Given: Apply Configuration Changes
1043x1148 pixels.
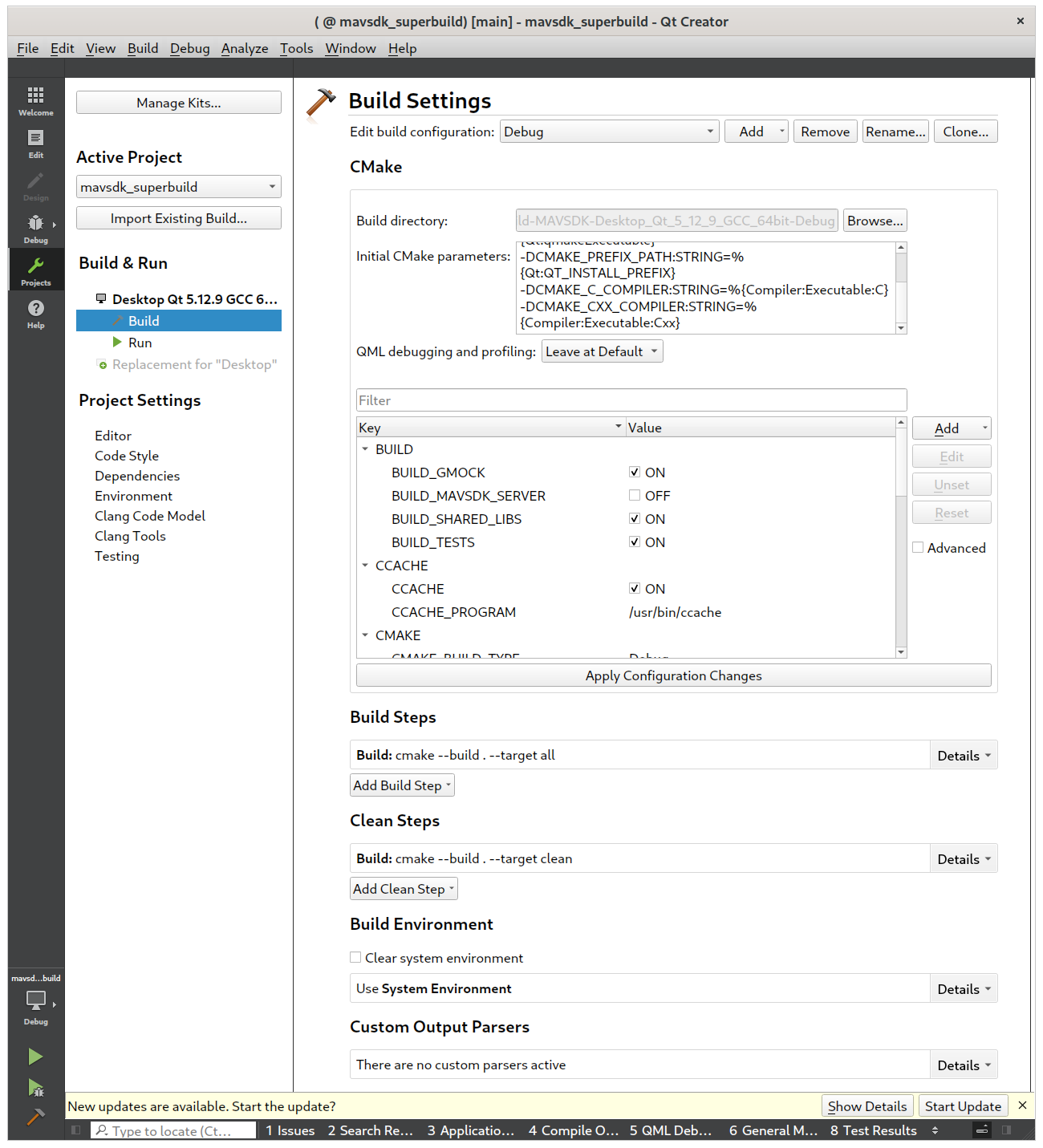Looking at the screenshot, I should point(673,675).
